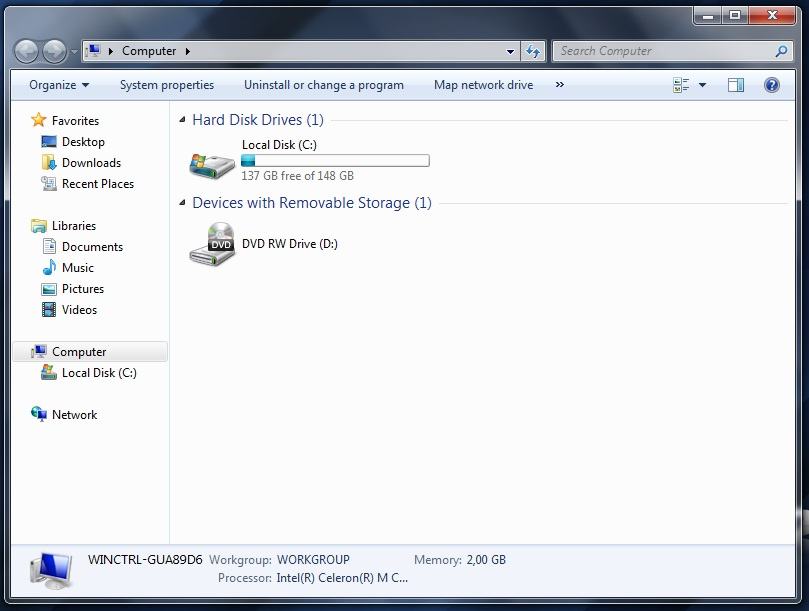Click the Pictures library icon
Viewport: 809px width, 611px height.
pos(49,289)
